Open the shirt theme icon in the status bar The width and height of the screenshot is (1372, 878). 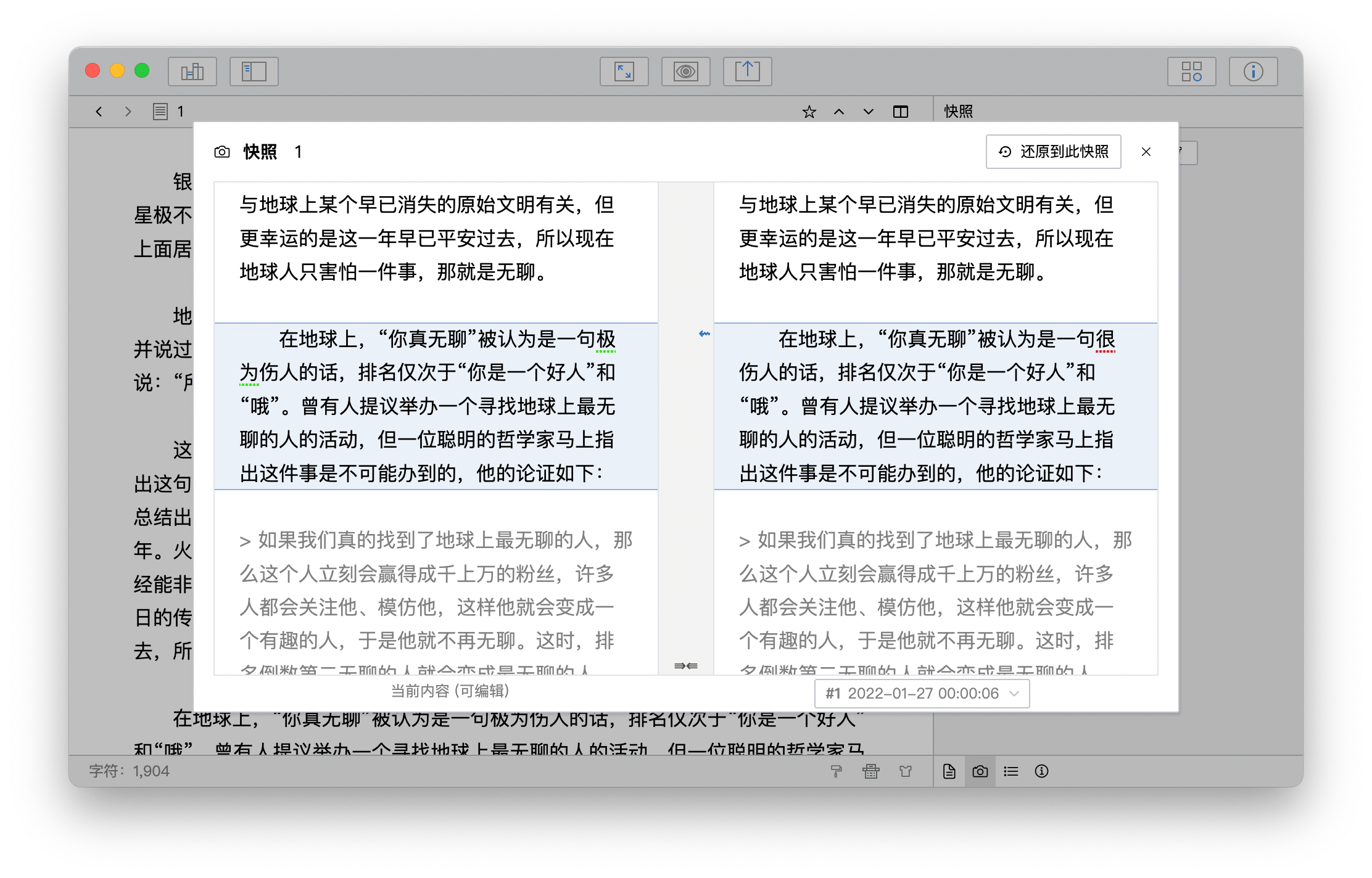(x=906, y=771)
